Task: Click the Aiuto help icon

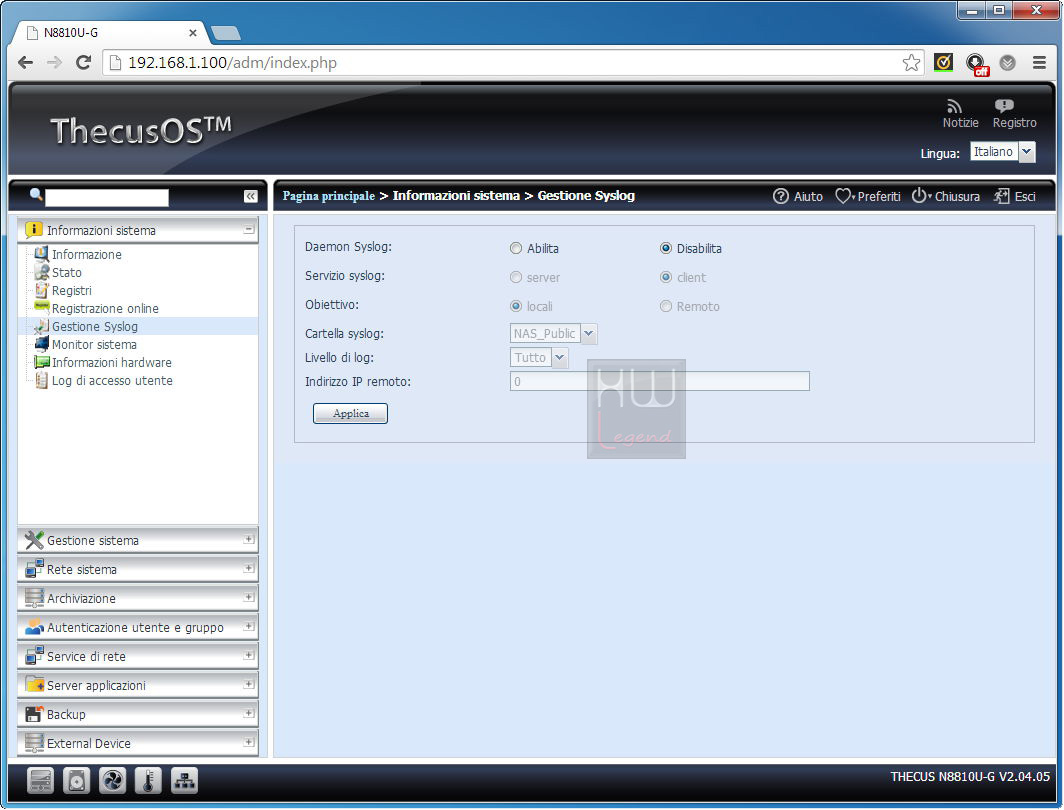Action: point(780,196)
